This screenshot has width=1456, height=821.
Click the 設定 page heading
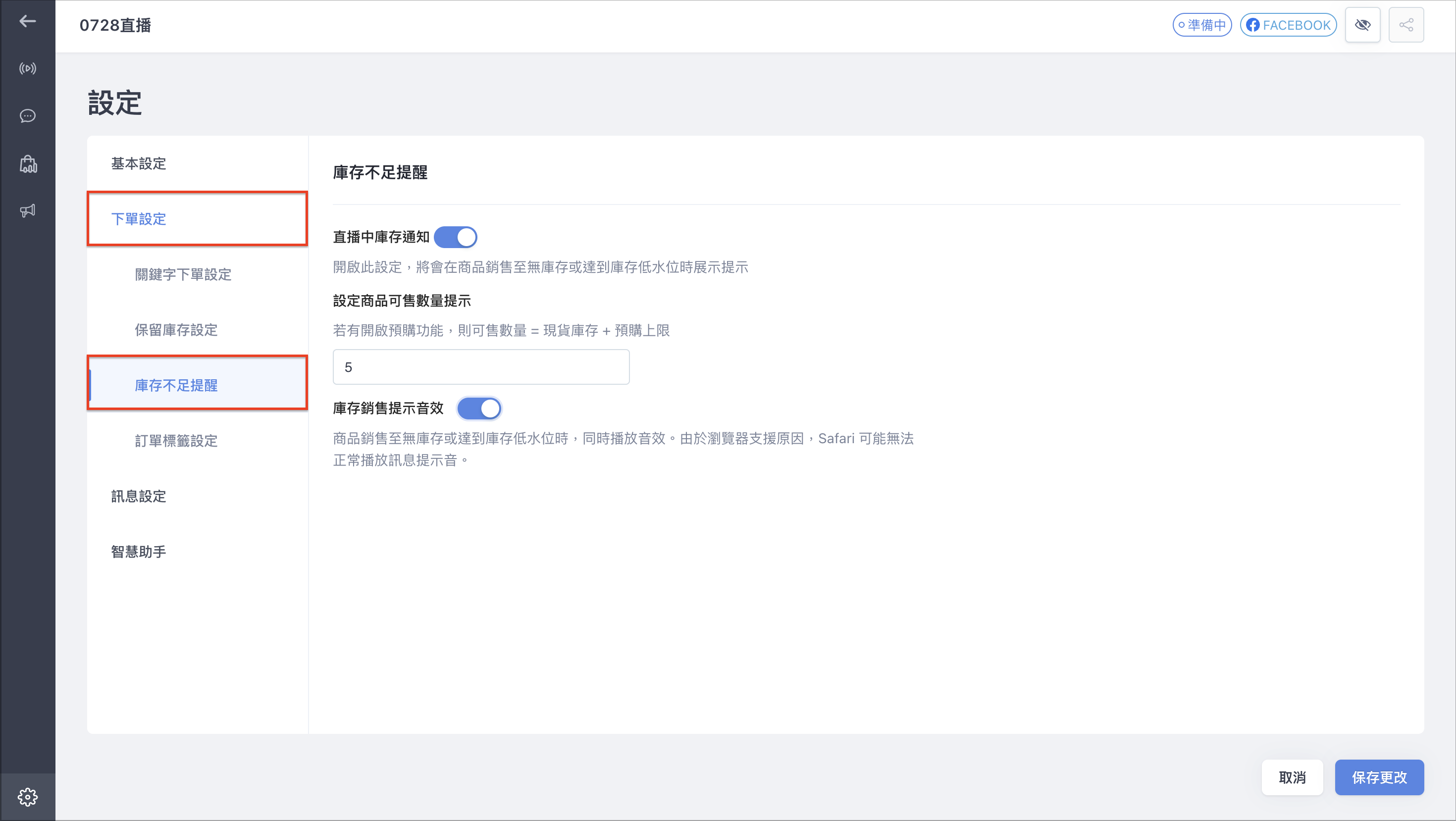(115, 103)
